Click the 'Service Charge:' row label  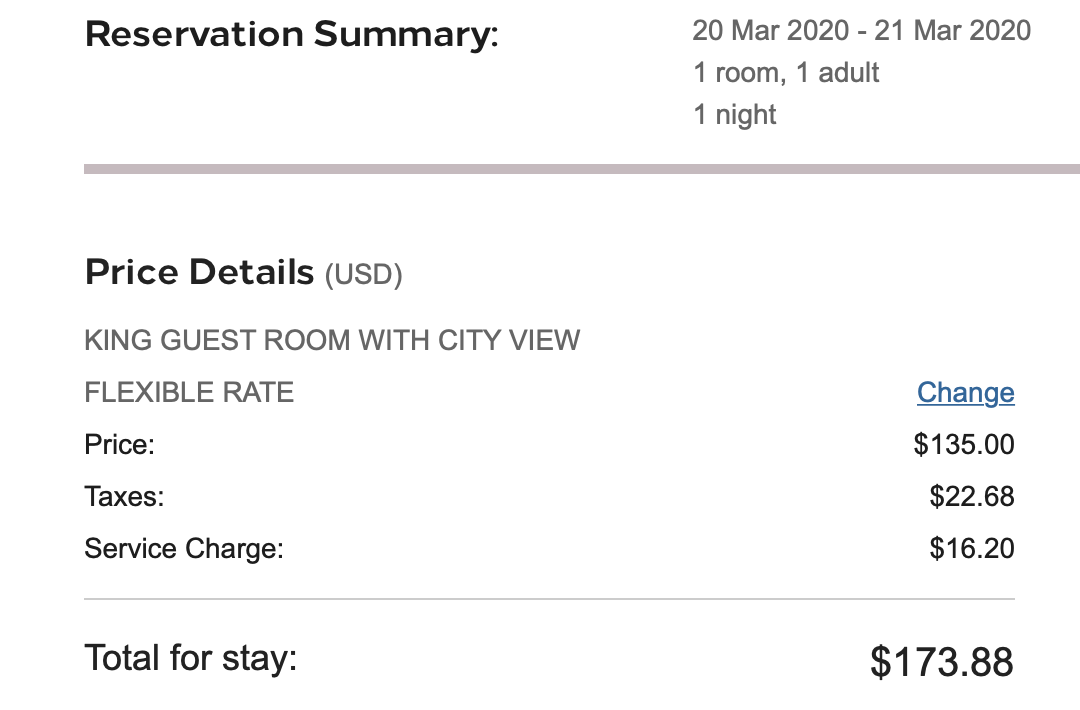(184, 548)
